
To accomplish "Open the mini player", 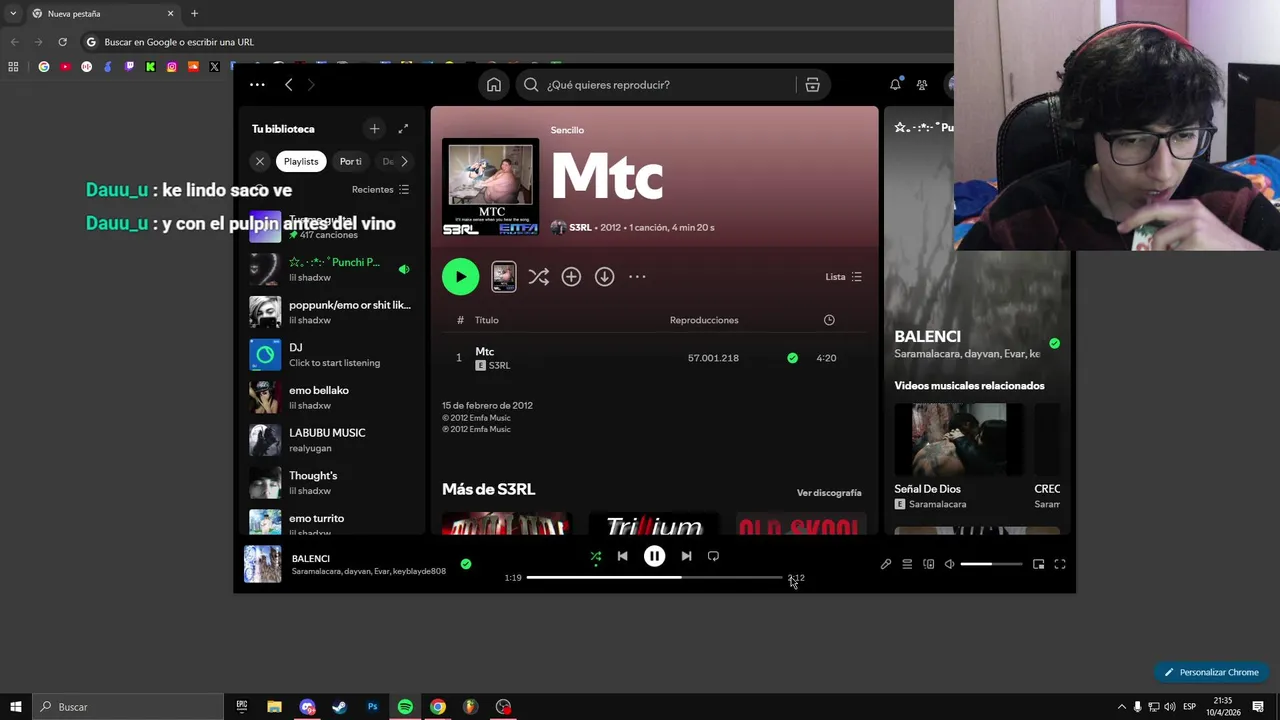I will pos(1038,564).
